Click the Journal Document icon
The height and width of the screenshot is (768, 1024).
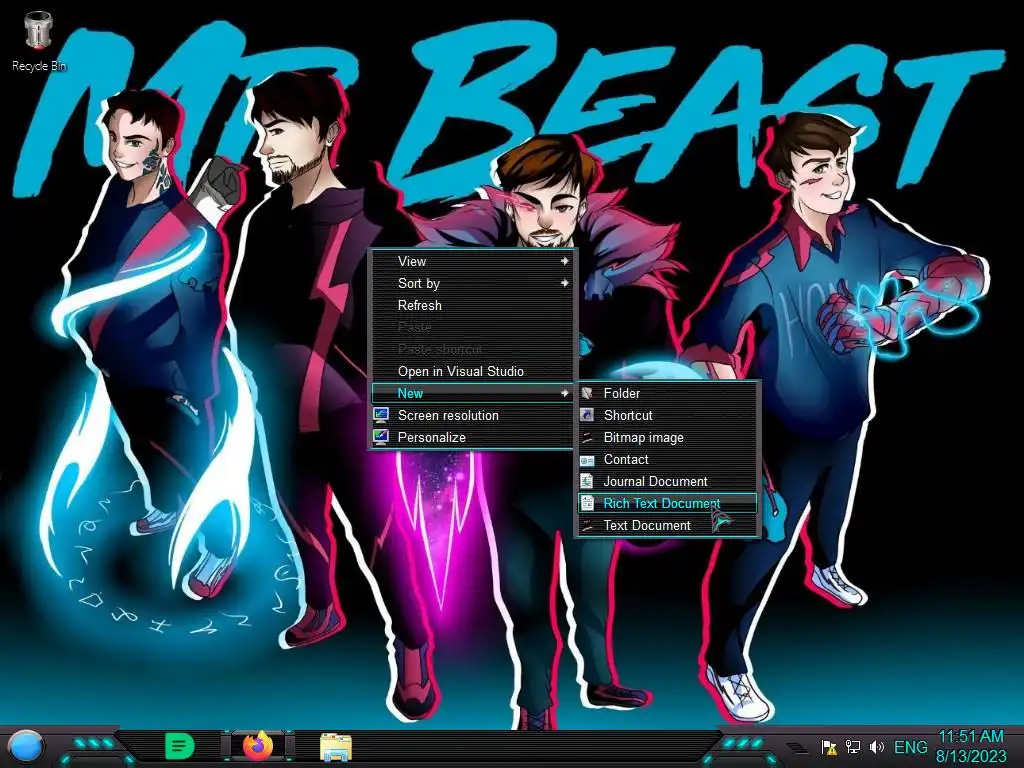point(587,481)
